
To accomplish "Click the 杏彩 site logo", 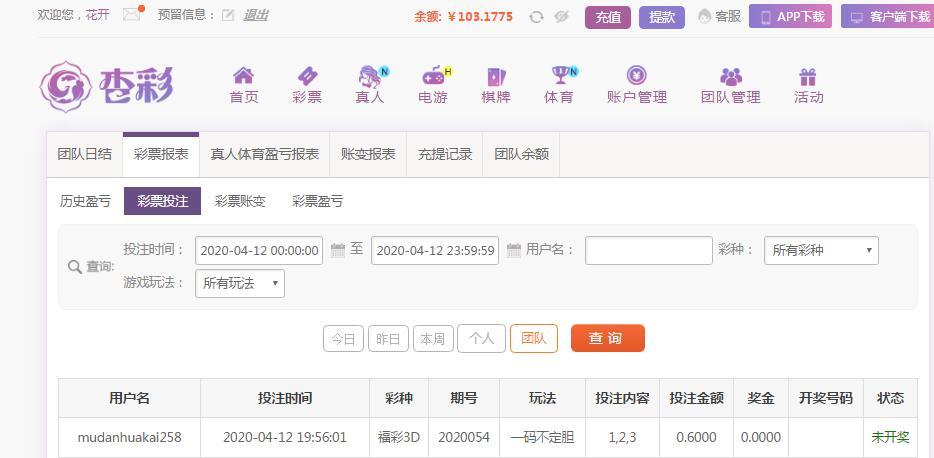I will (x=107, y=86).
